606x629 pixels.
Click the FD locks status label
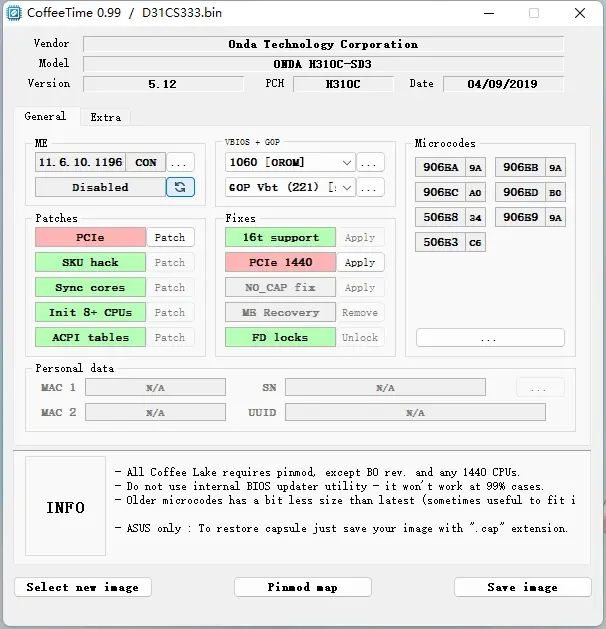(x=280, y=337)
